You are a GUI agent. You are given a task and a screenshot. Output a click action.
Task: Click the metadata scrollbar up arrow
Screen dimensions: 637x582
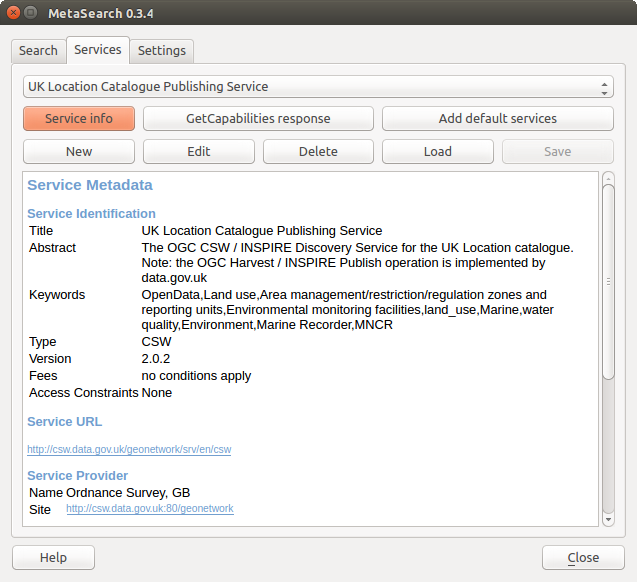tap(608, 179)
